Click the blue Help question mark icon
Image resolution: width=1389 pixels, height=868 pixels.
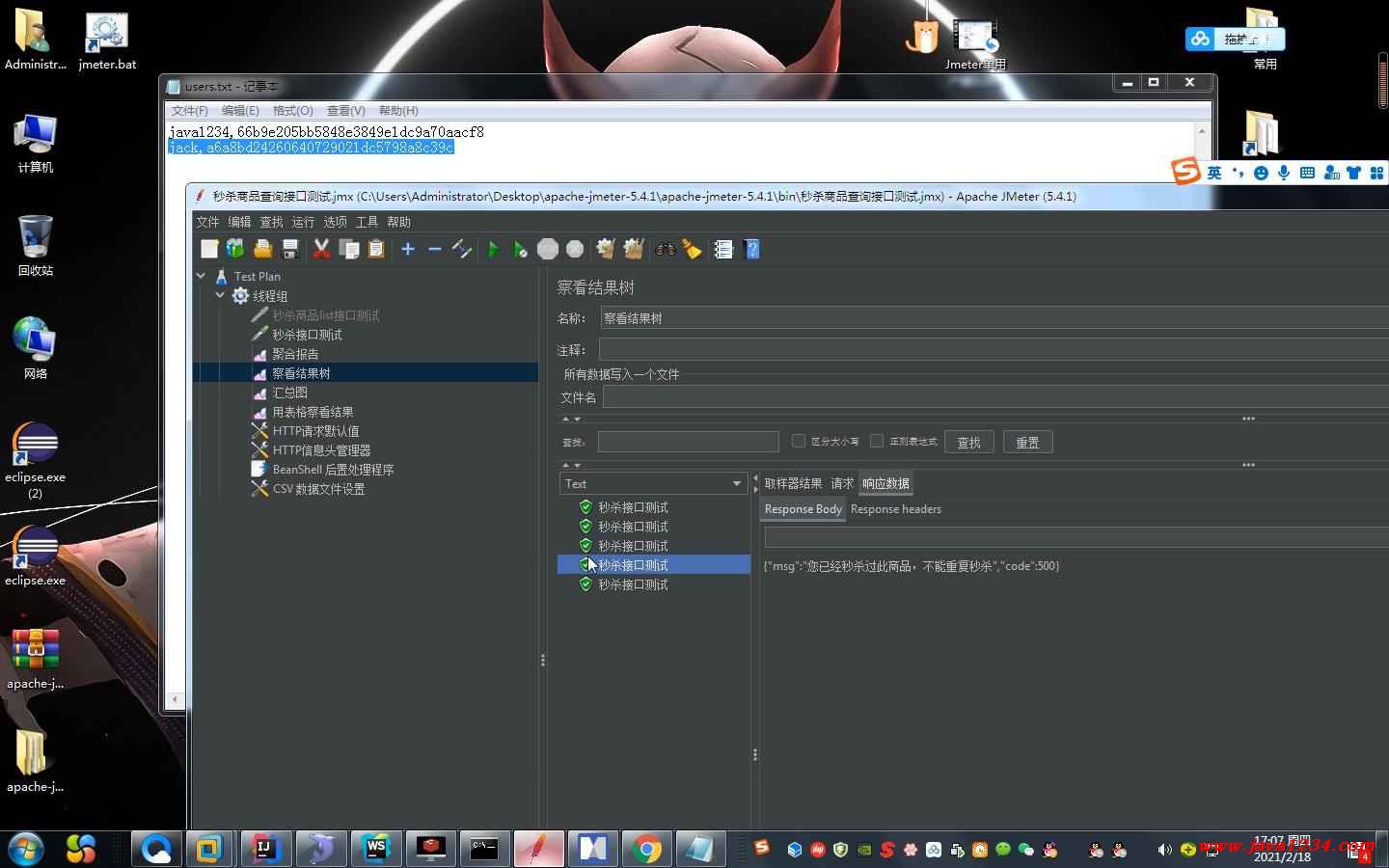[x=752, y=249]
